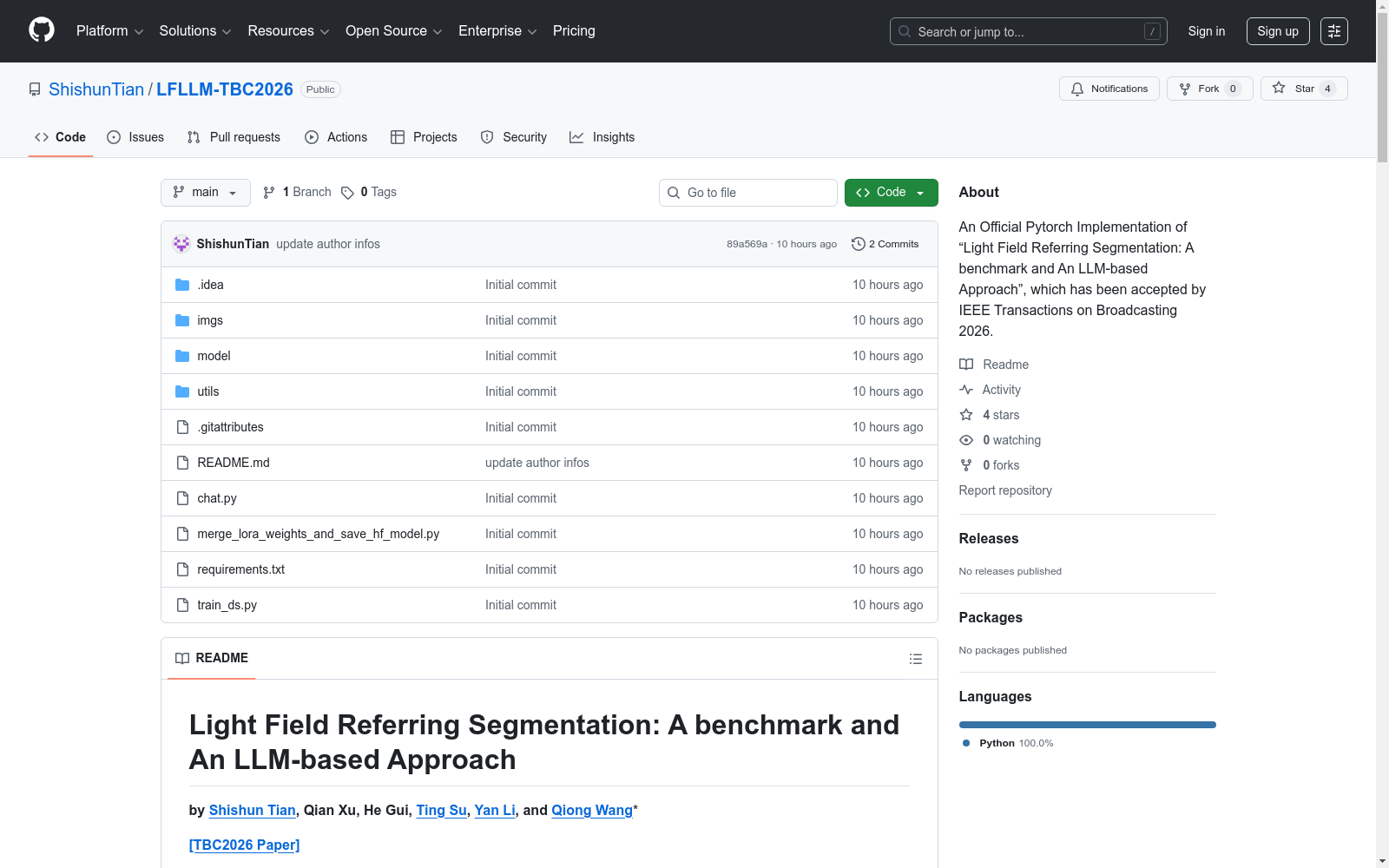This screenshot has width=1389, height=868.
Task: View the 4 stars link
Action: point(990,415)
